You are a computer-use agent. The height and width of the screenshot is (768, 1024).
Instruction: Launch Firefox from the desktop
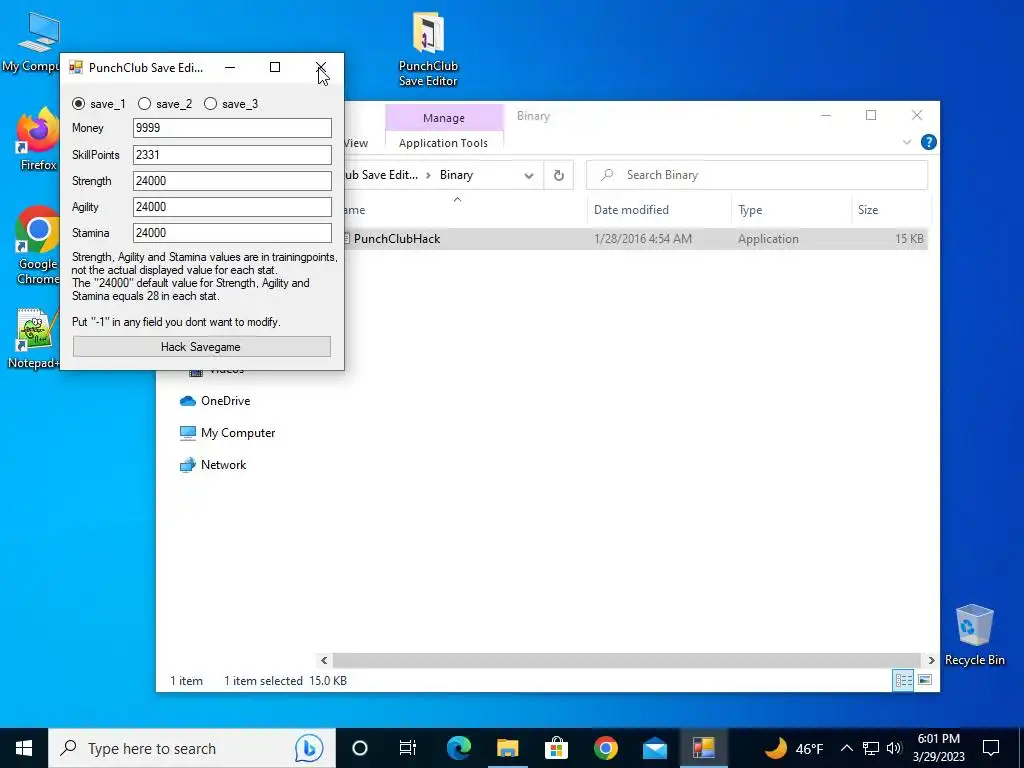(x=38, y=140)
